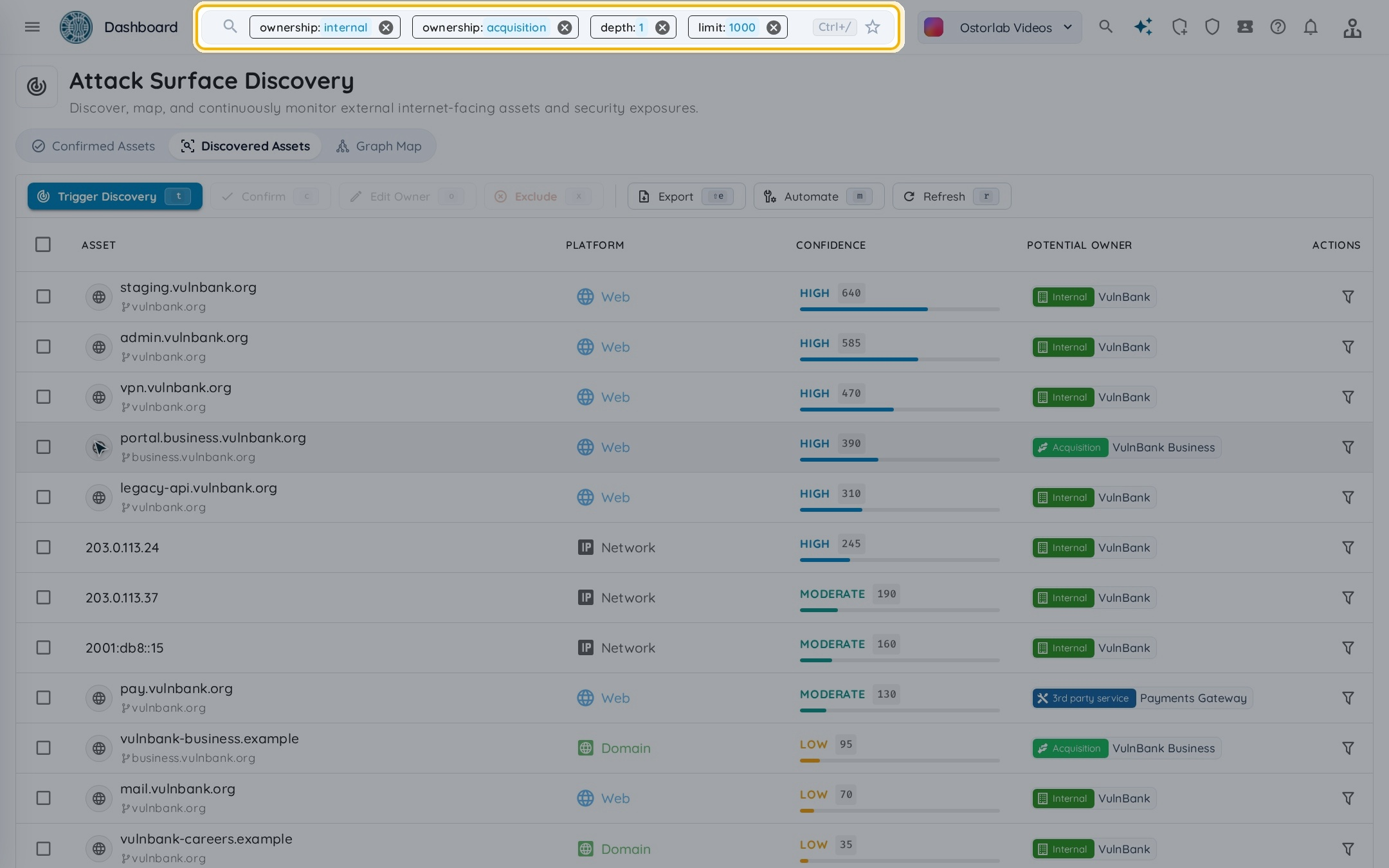Screen dimensions: 1389x868
Task: Click filter icon for portal.business.vulnbank.org row
Action: (x=1348, y=447)
